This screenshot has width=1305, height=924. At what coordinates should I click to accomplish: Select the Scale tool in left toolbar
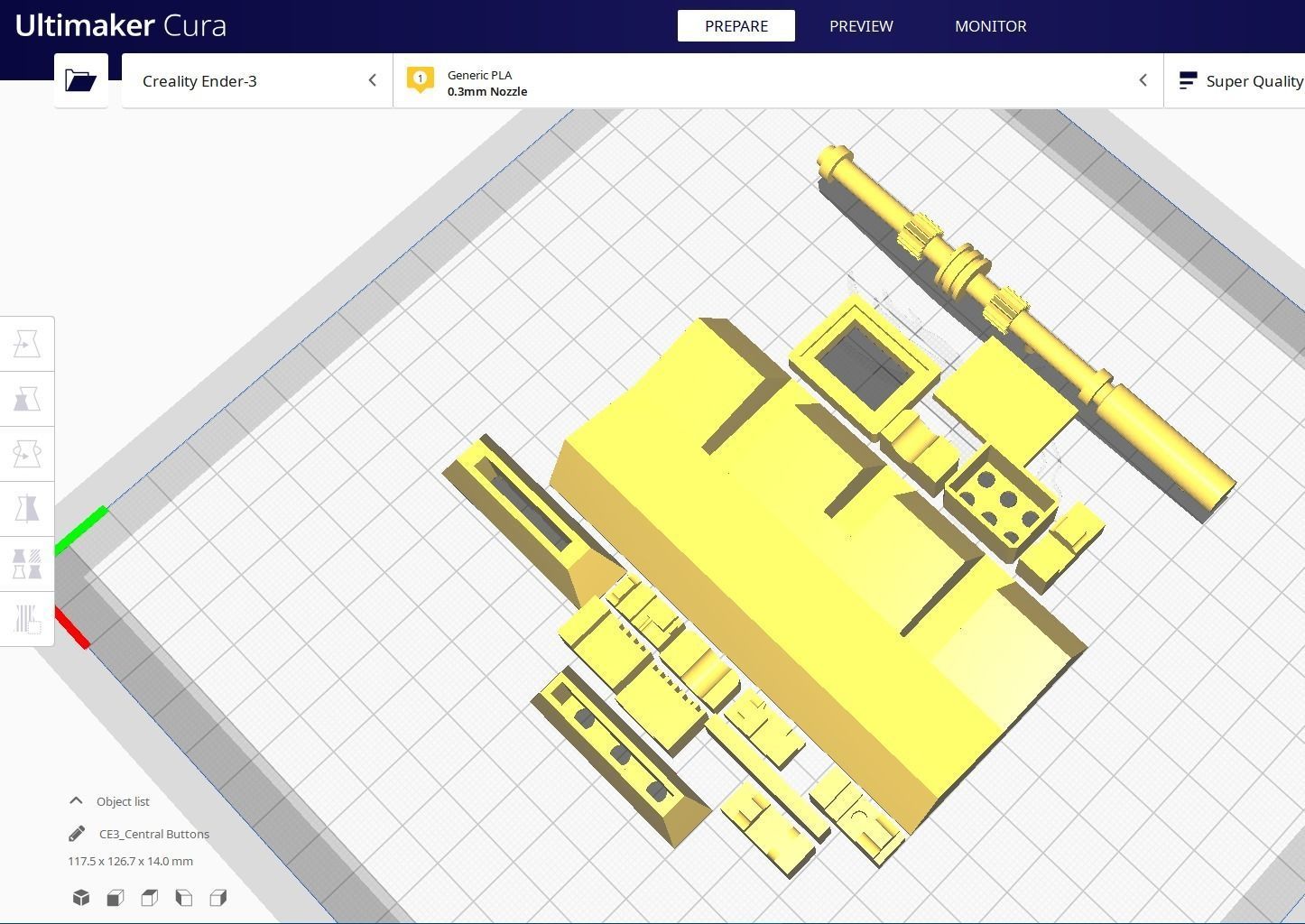point(27,399)
